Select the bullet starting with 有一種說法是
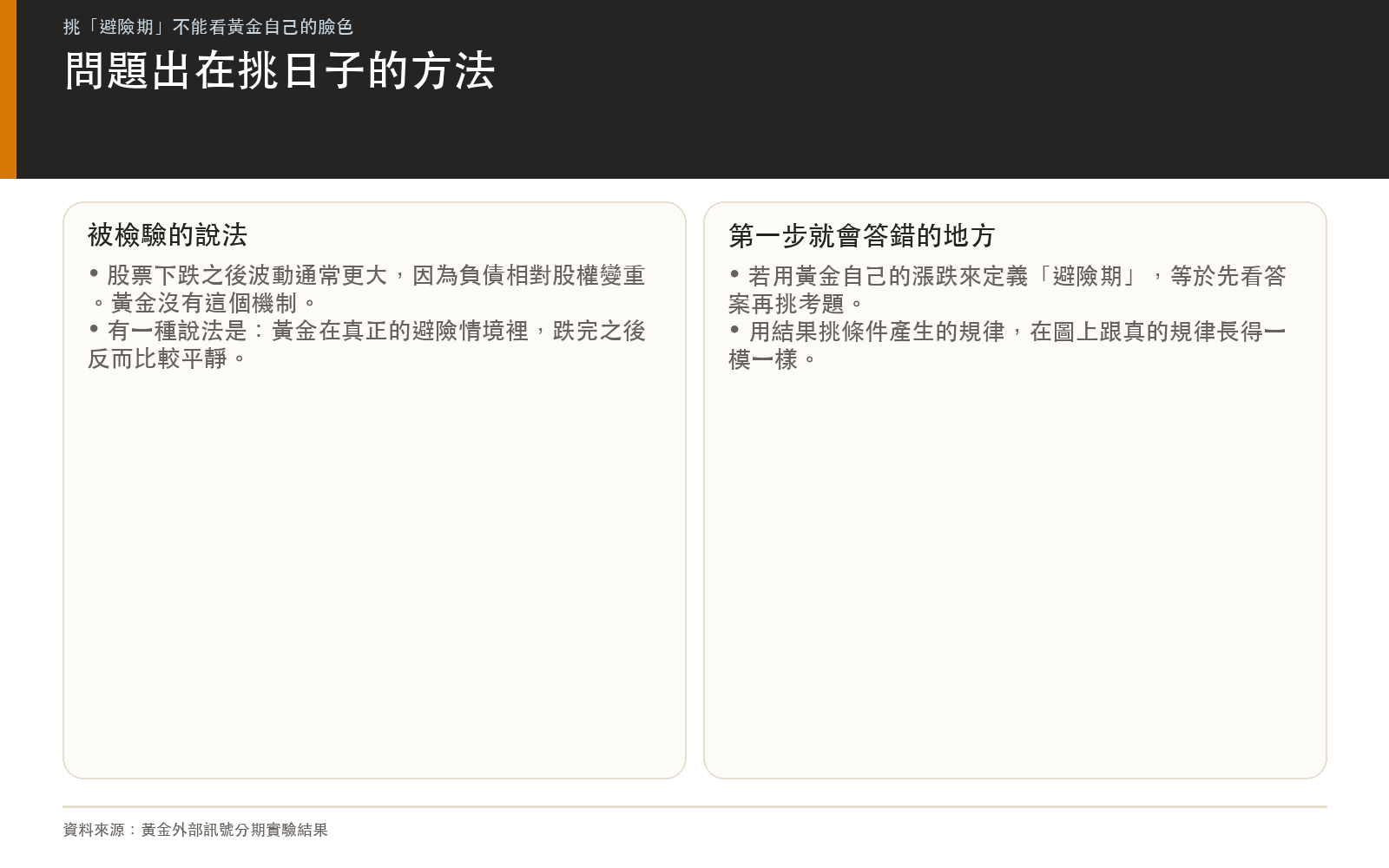 (x=366, y=345)
